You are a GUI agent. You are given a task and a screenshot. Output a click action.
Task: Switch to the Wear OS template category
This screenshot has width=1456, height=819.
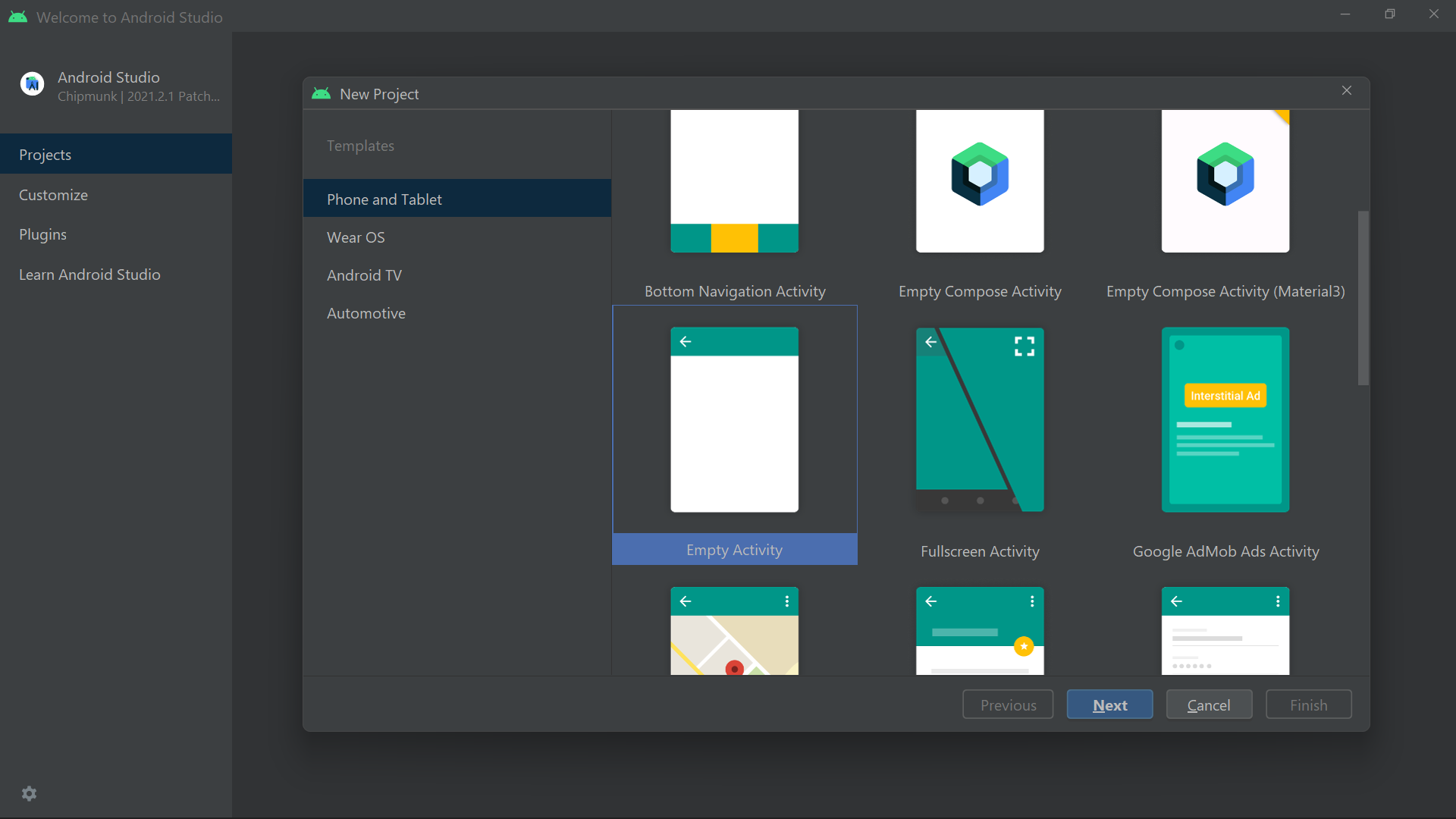[x=356, y=237]
